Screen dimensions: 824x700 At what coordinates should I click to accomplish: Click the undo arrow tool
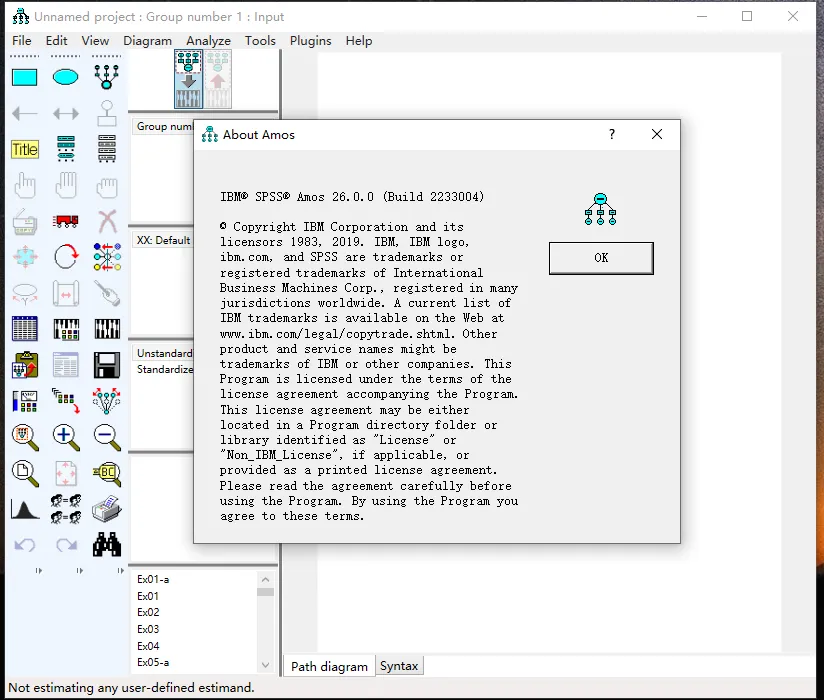(x=25, y=545)
